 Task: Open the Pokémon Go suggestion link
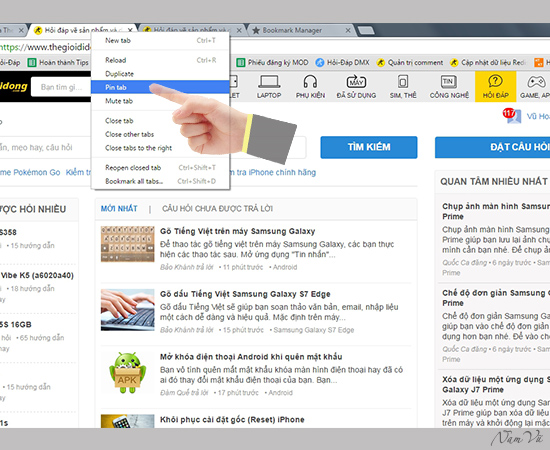[30, 172]
